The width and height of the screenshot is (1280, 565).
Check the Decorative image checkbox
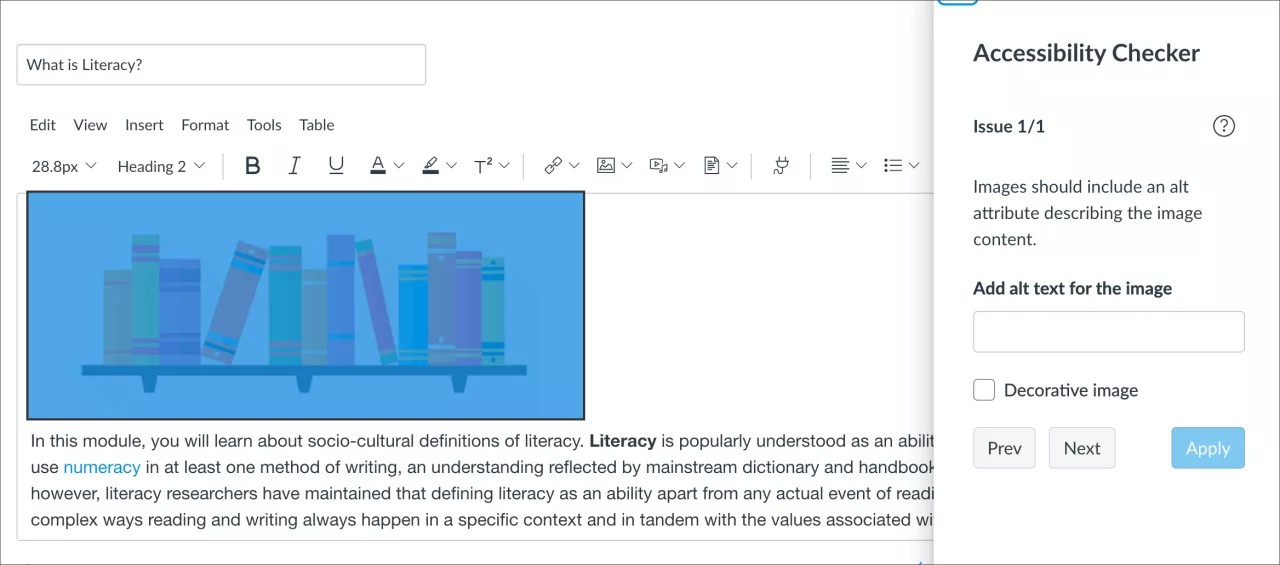click(x=984, y=390)
